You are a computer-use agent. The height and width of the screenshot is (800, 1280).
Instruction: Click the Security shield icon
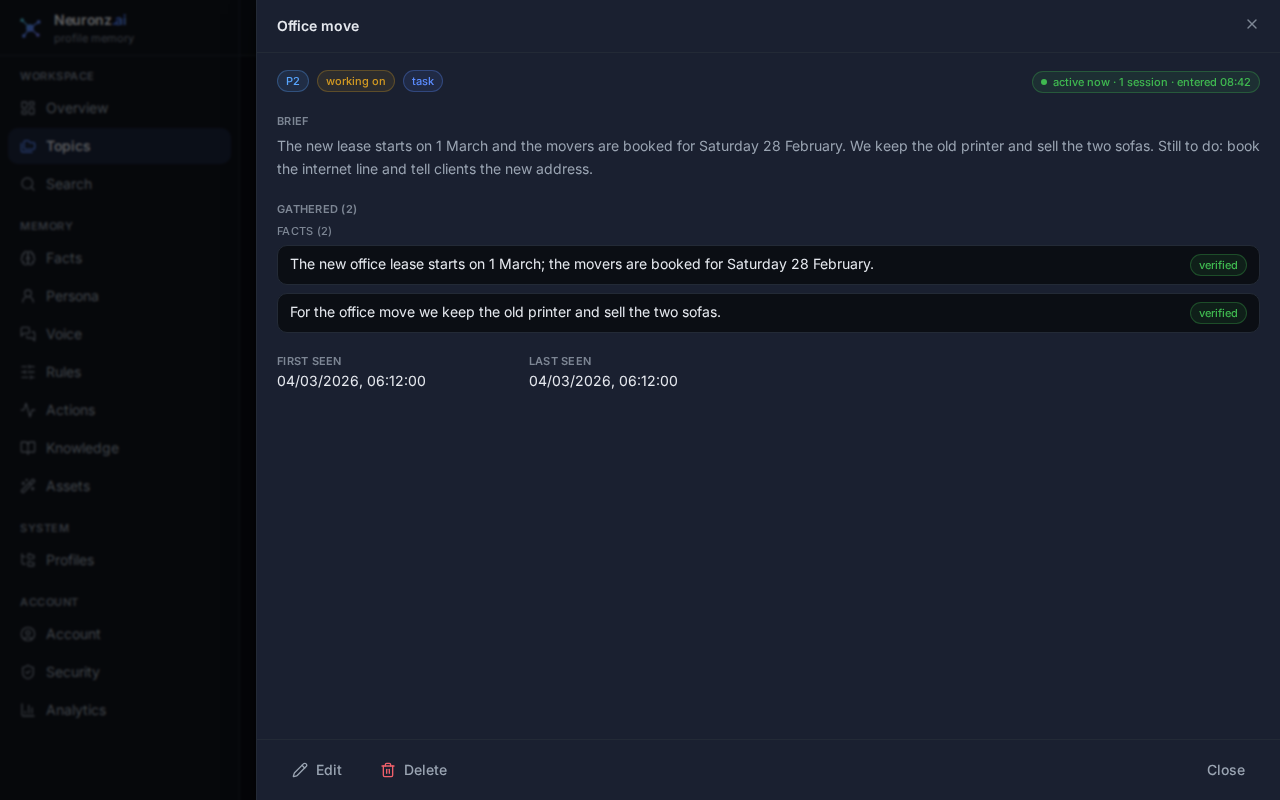coord(28,672)
